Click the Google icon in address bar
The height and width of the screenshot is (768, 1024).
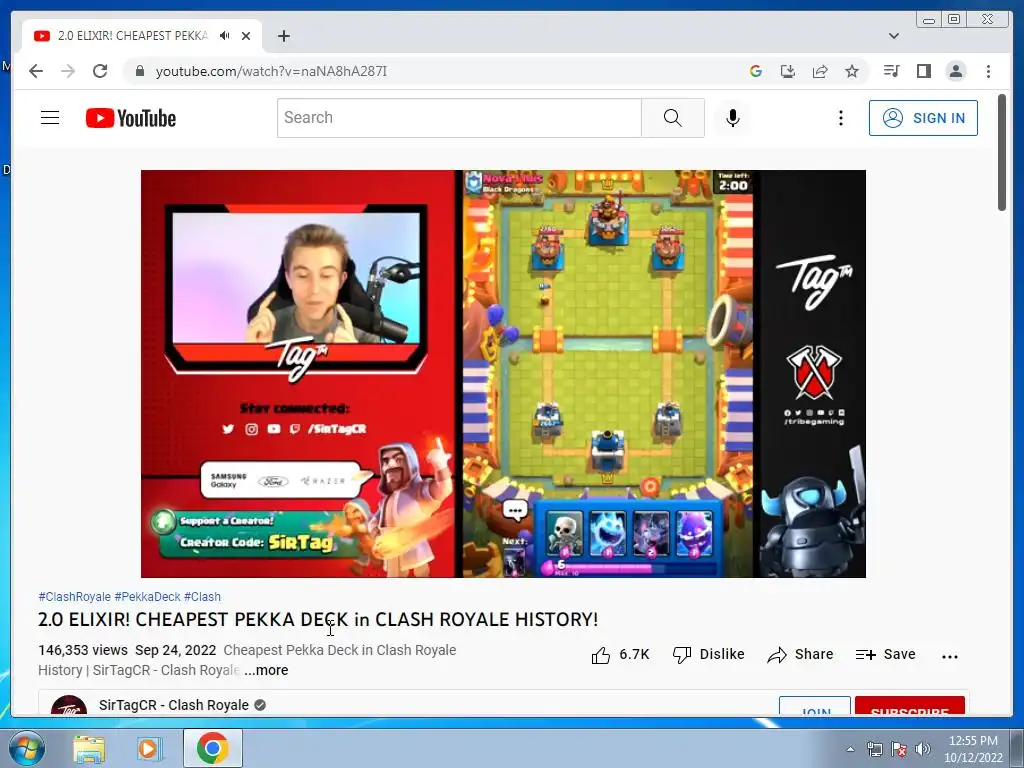click(x=756, y=71)
